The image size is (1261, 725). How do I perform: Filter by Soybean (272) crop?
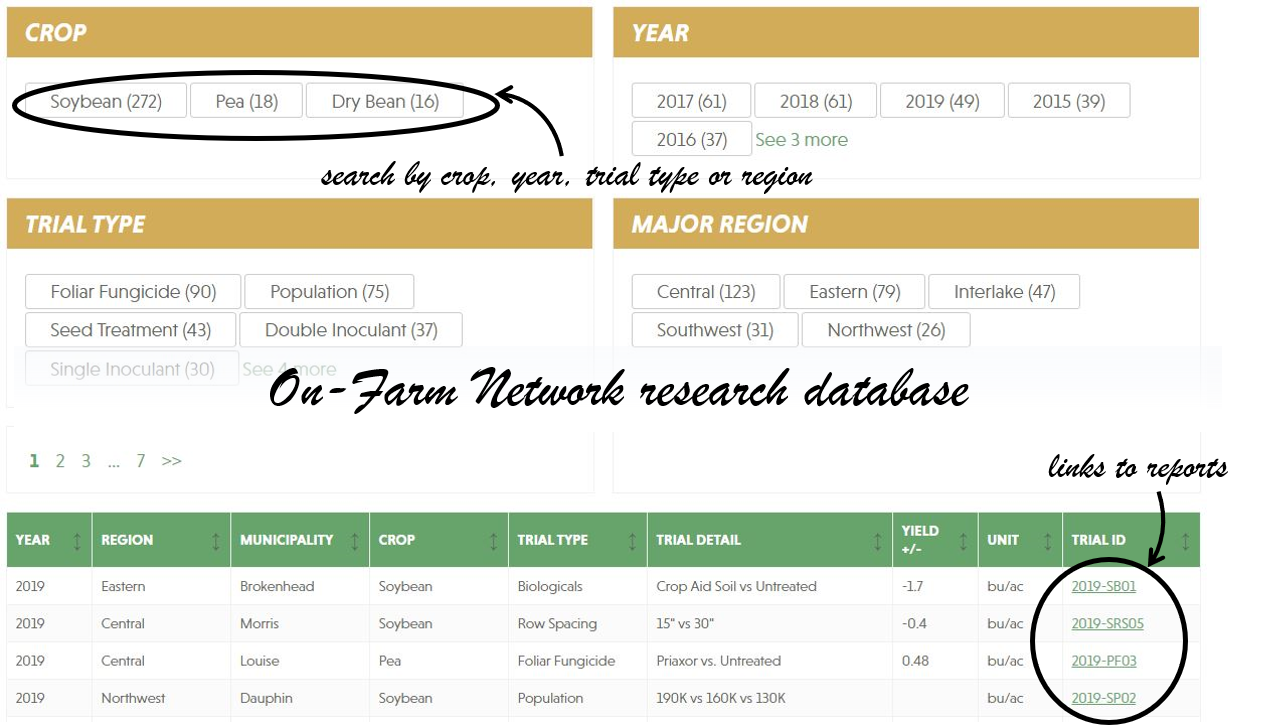pos(106,101)
